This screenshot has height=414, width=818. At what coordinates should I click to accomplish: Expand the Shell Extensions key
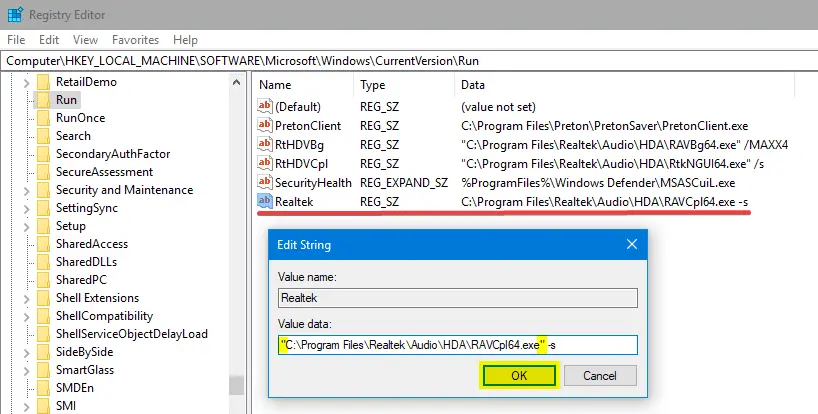point(26,299)
